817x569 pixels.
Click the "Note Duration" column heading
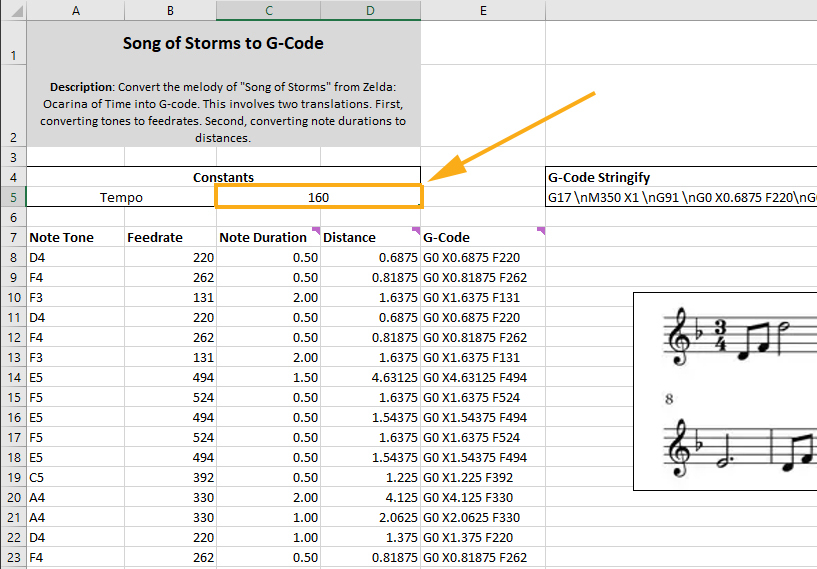pos(268,237)
